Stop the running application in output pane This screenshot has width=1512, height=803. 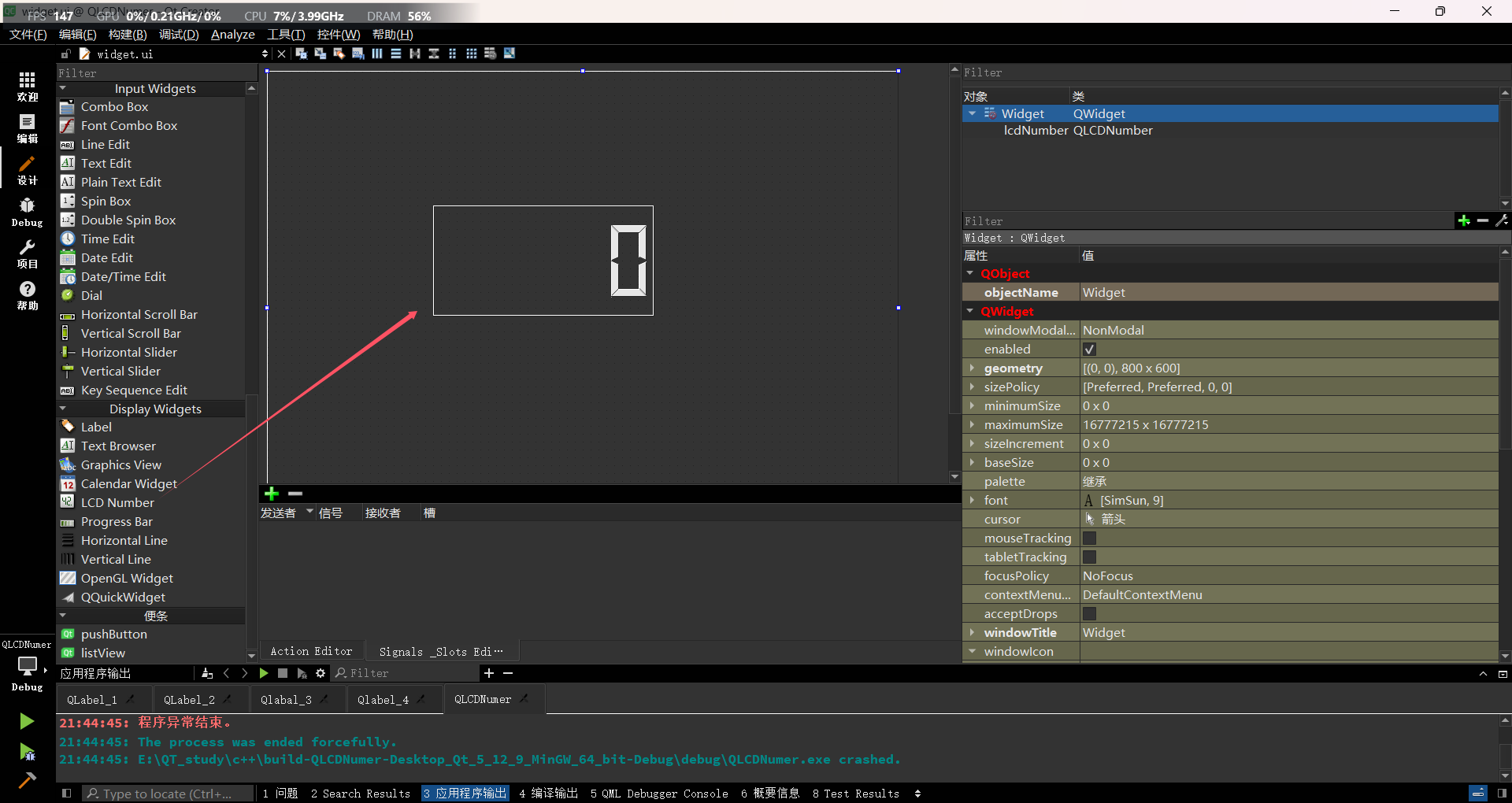(x=283, y=673)
